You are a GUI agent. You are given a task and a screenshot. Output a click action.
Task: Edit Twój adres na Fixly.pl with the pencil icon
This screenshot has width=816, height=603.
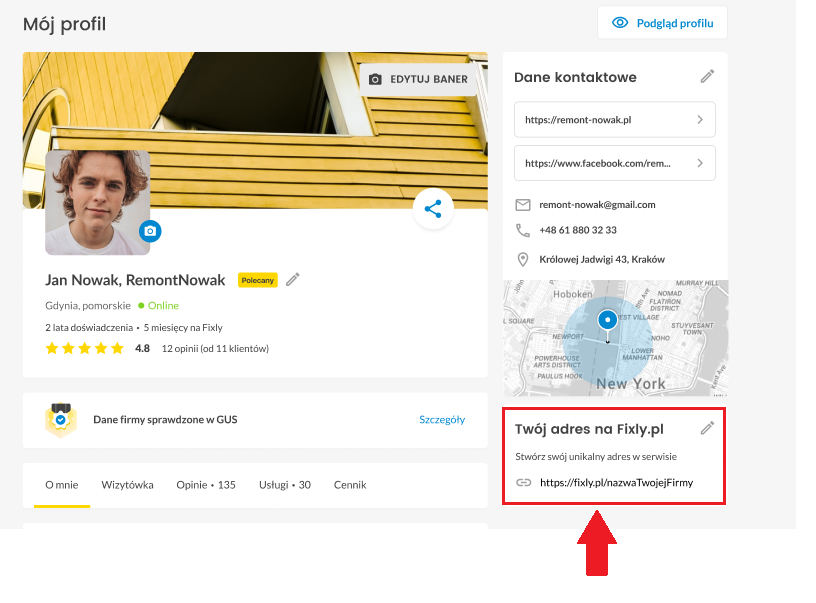707,428
